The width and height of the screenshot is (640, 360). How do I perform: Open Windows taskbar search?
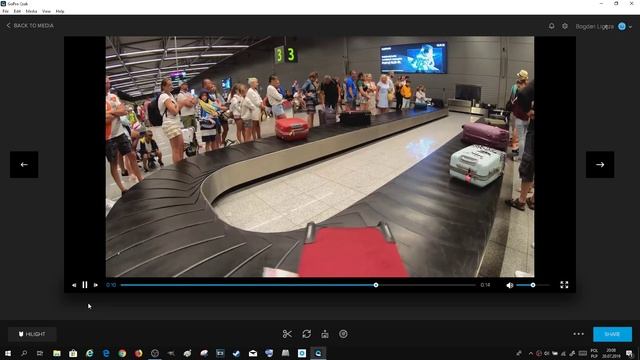coord(24,353)
